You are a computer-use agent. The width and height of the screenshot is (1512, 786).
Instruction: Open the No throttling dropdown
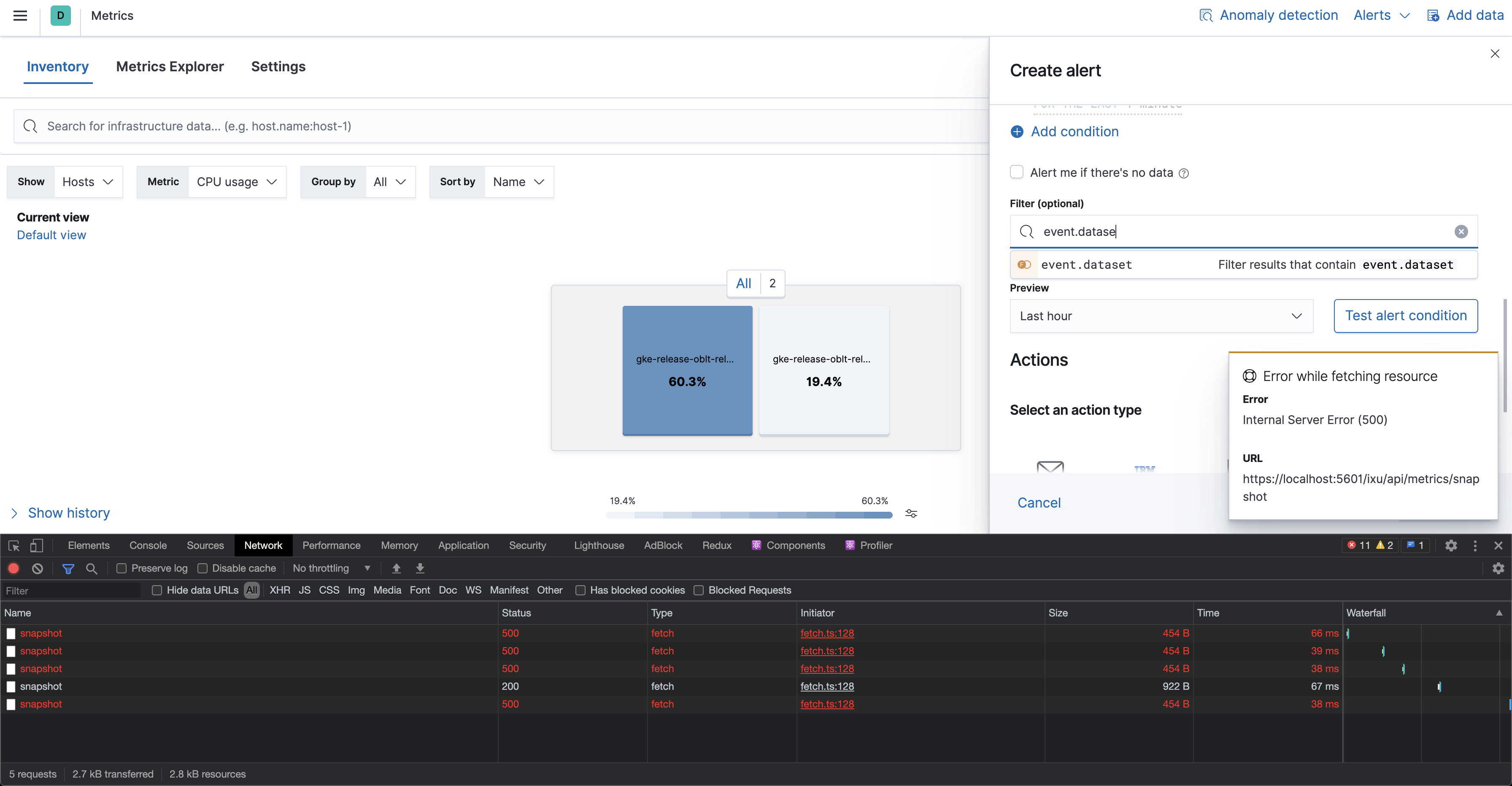331,568
